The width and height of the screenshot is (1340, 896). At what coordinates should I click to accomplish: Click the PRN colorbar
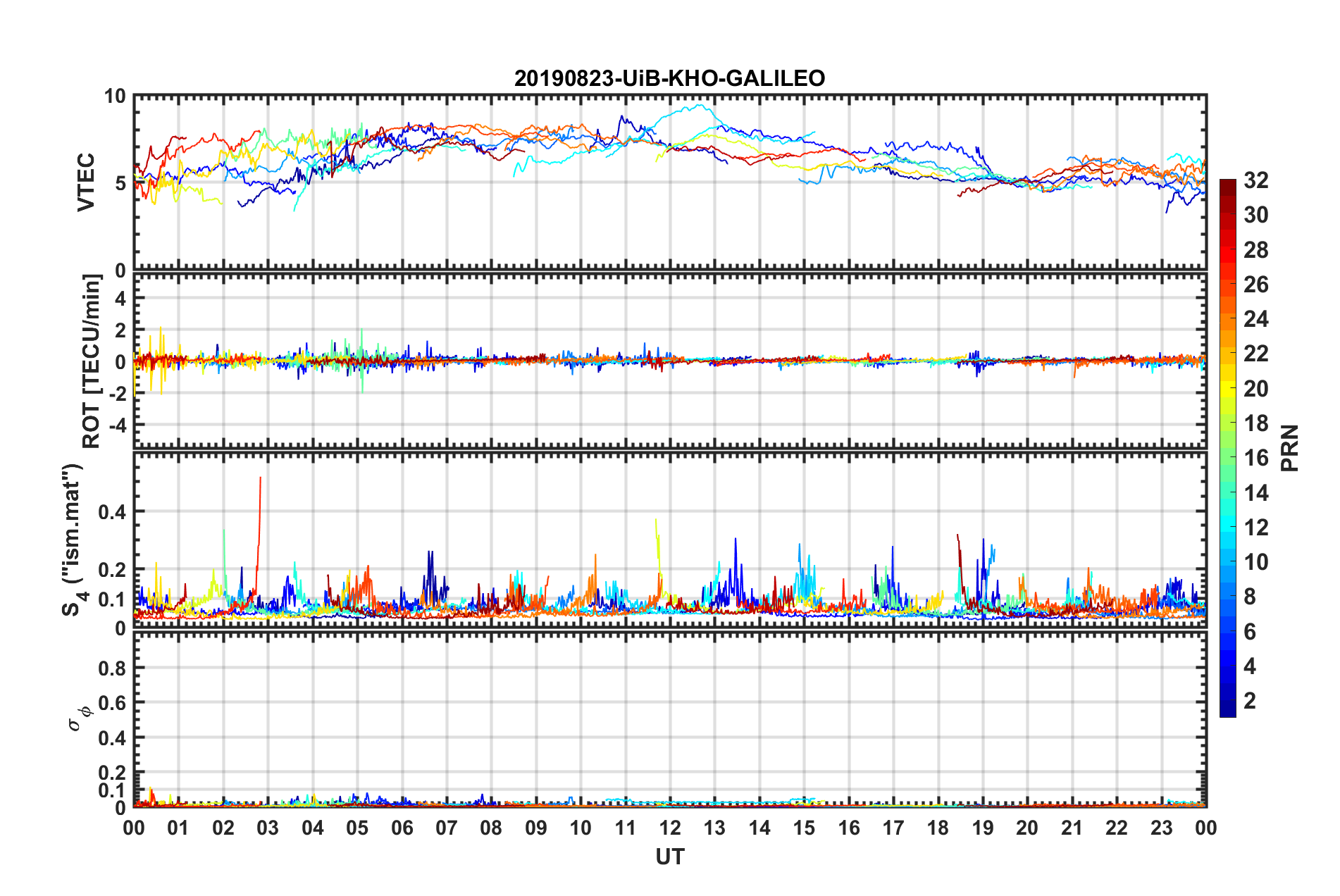pyautogui.click(x=1227, y=449)
